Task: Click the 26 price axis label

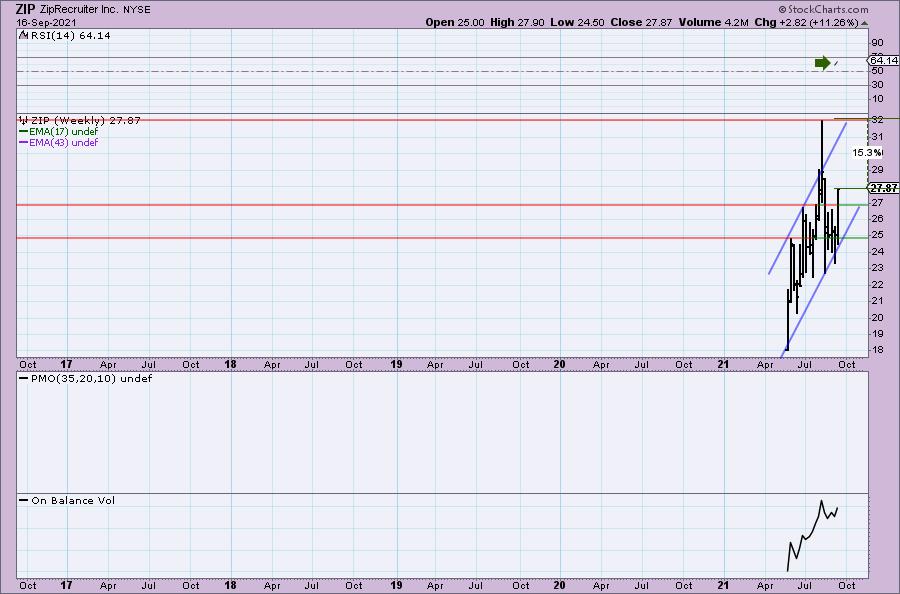Action: [877, 219]
